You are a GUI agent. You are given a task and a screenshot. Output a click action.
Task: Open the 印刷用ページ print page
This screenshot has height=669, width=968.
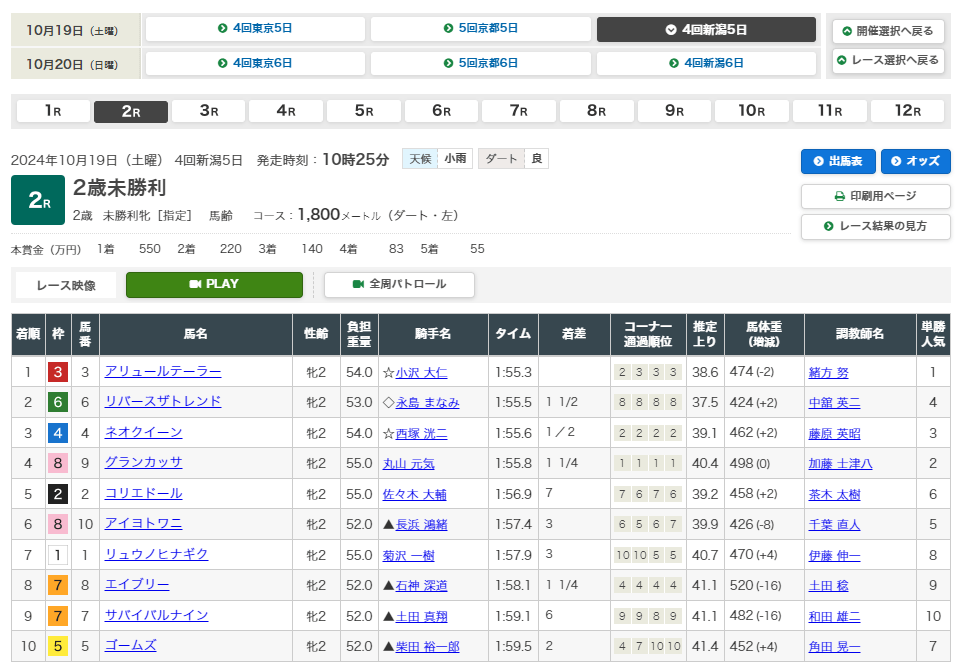click(x=875, y=196)
